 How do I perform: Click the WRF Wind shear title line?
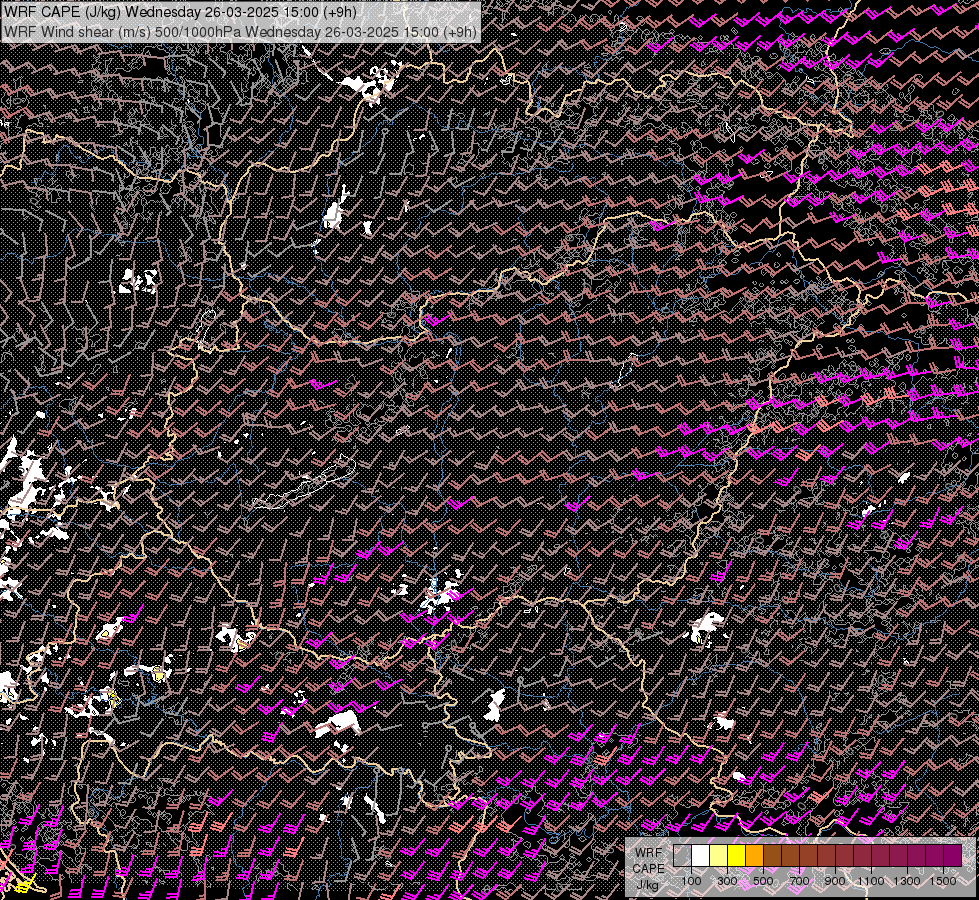[x=240, y=31]
